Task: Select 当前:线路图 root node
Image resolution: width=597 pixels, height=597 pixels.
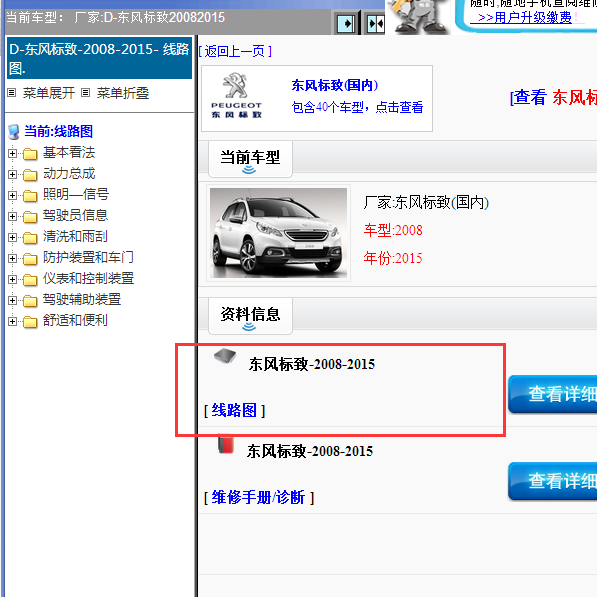Action: 58,131
